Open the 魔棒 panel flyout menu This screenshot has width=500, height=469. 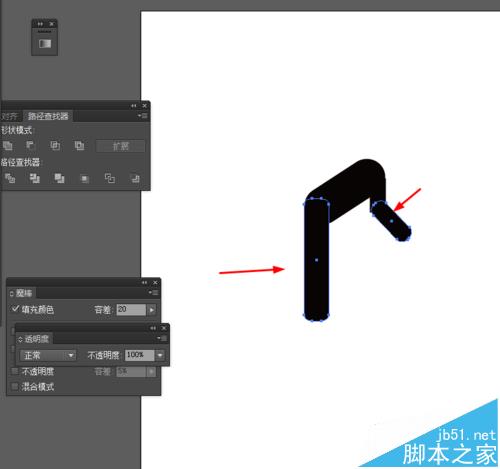(x=154, y=293)
